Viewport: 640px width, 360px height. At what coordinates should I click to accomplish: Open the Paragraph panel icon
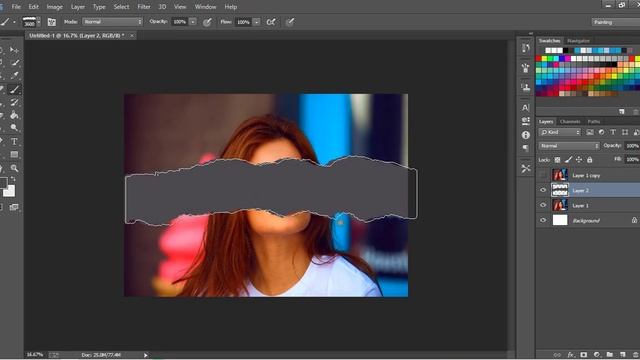[x=526, y=148]
